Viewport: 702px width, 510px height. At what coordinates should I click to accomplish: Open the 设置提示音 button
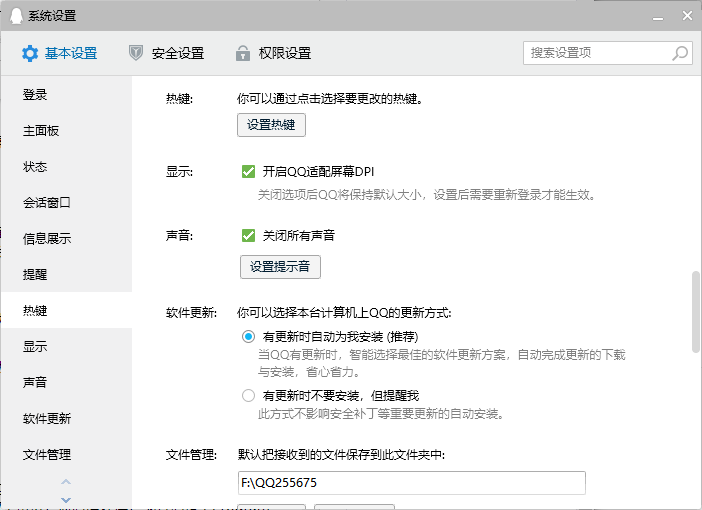280,267
